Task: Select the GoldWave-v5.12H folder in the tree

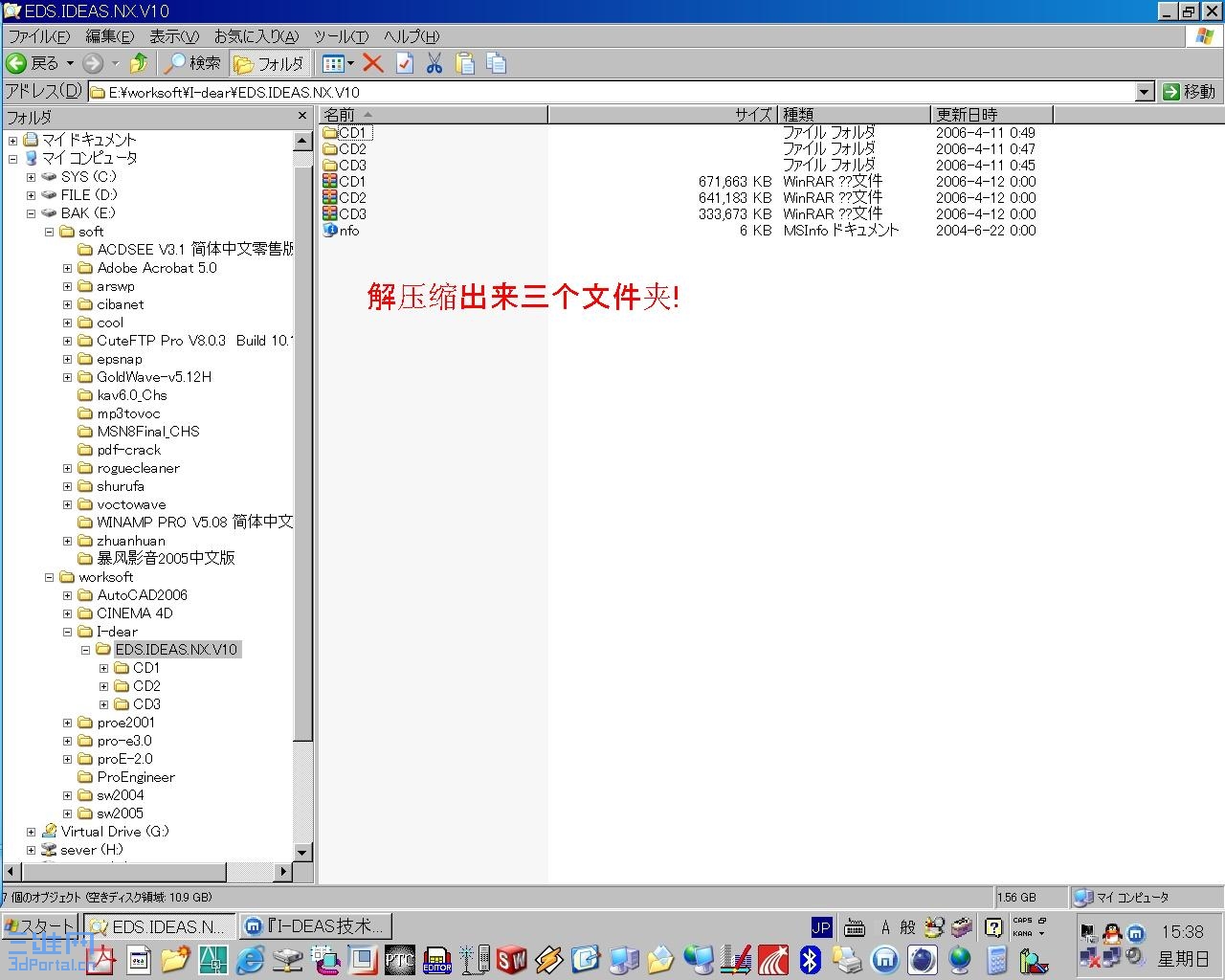Action: [x=154, y=377]
